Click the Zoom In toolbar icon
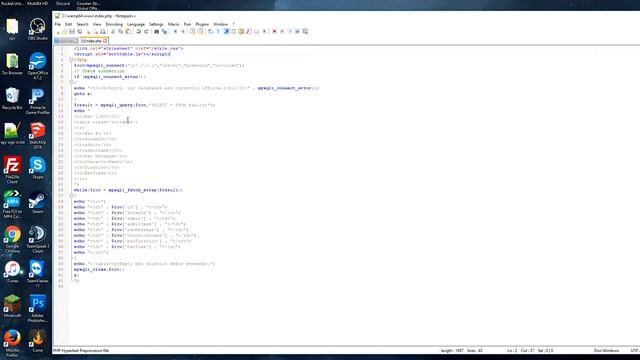The height and width of the screenshot is (360, 640). [x=176, y=31]
